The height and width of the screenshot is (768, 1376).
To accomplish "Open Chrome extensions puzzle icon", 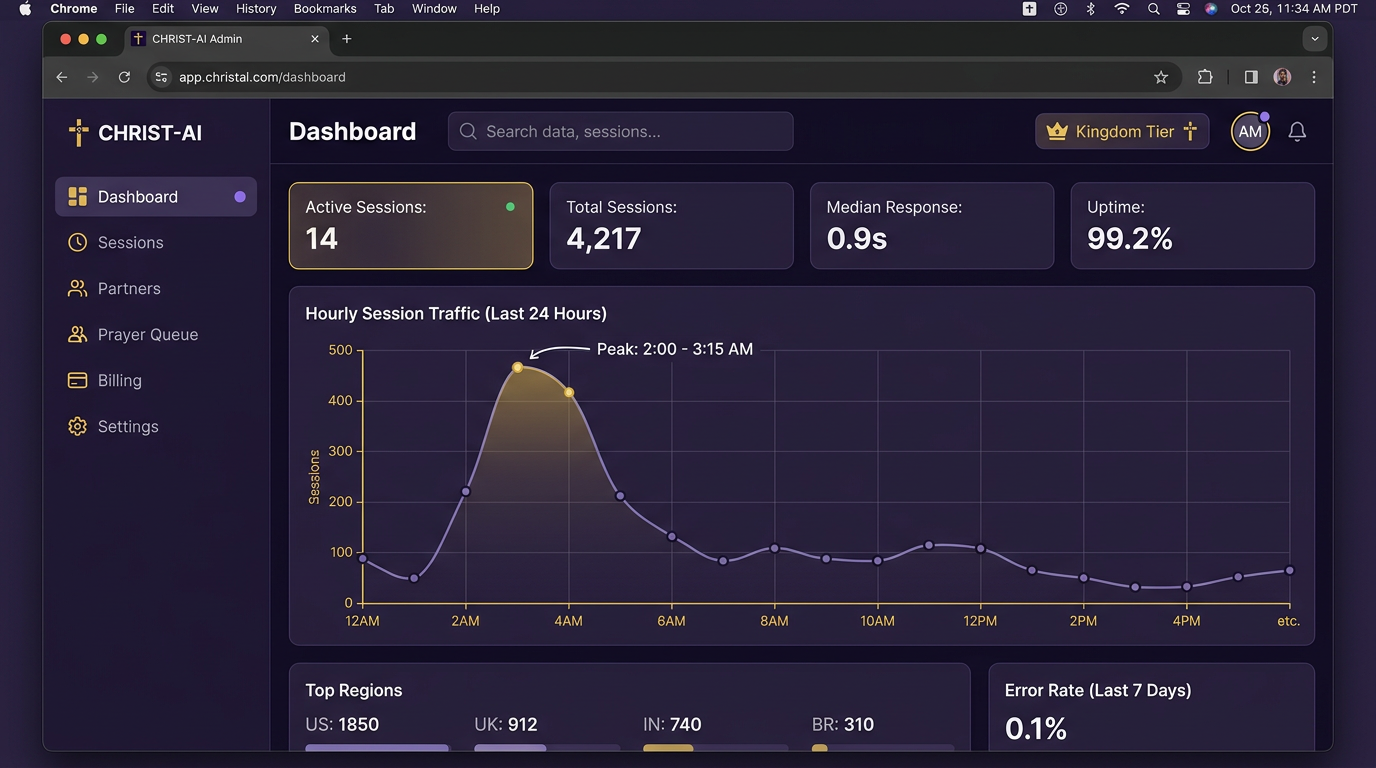I will 1205,77.
